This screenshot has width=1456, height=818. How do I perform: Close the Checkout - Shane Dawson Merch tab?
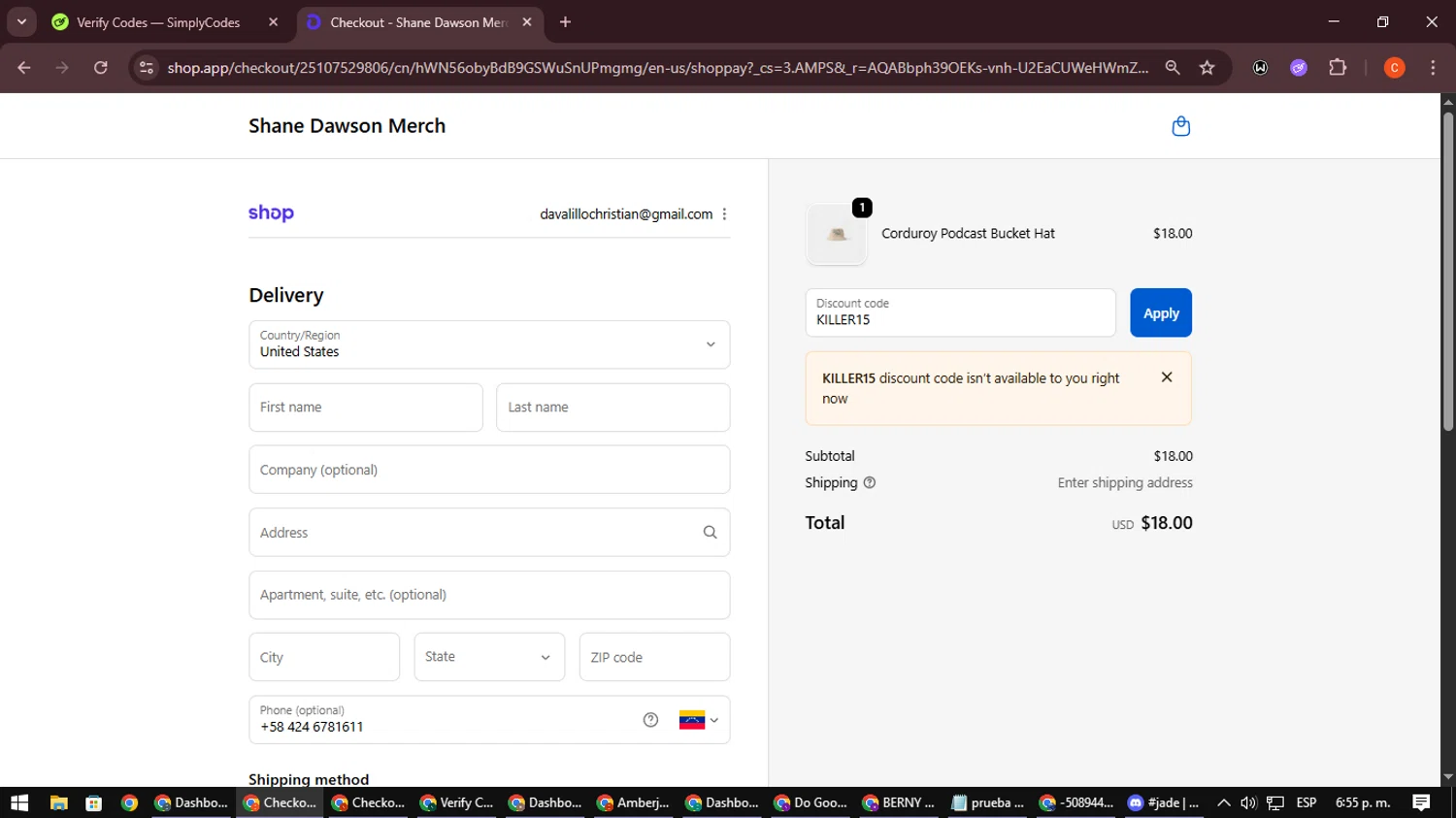pos(527,22)
